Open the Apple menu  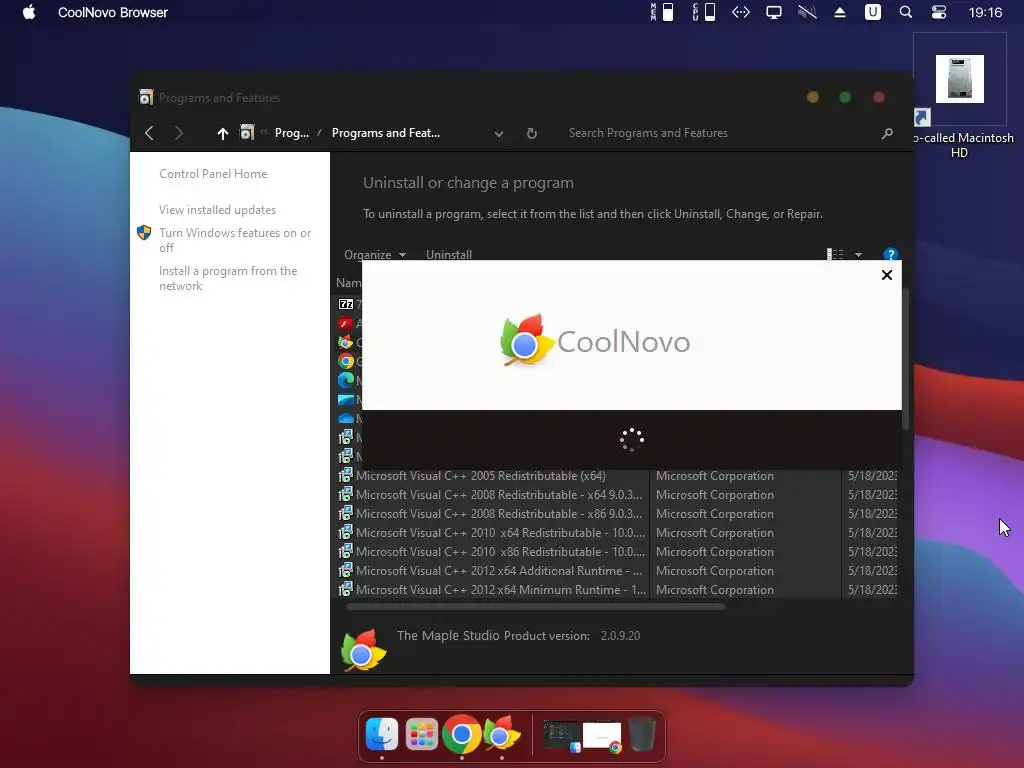[29, 12]
